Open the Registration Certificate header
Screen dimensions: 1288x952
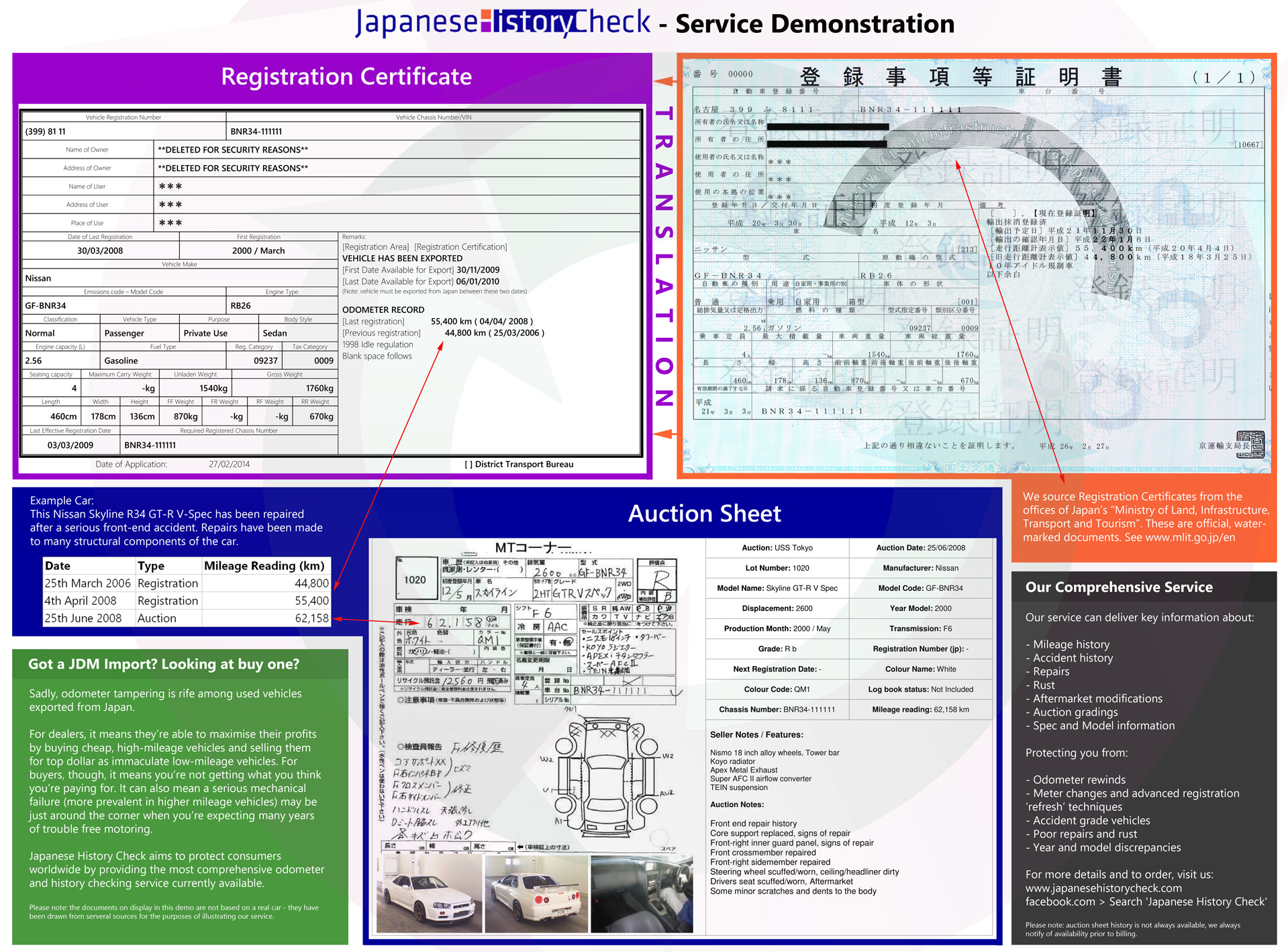(346, 76)
